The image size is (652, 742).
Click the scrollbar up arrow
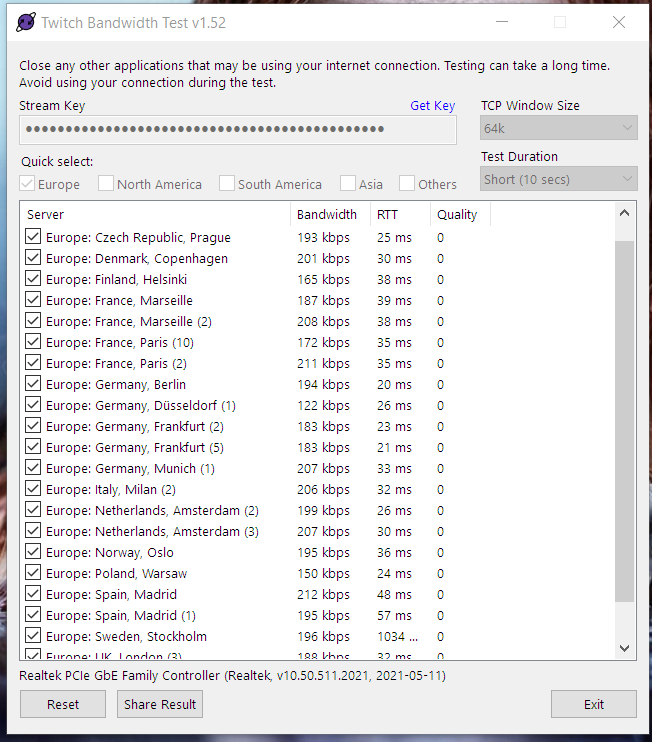tap(625, 213)
